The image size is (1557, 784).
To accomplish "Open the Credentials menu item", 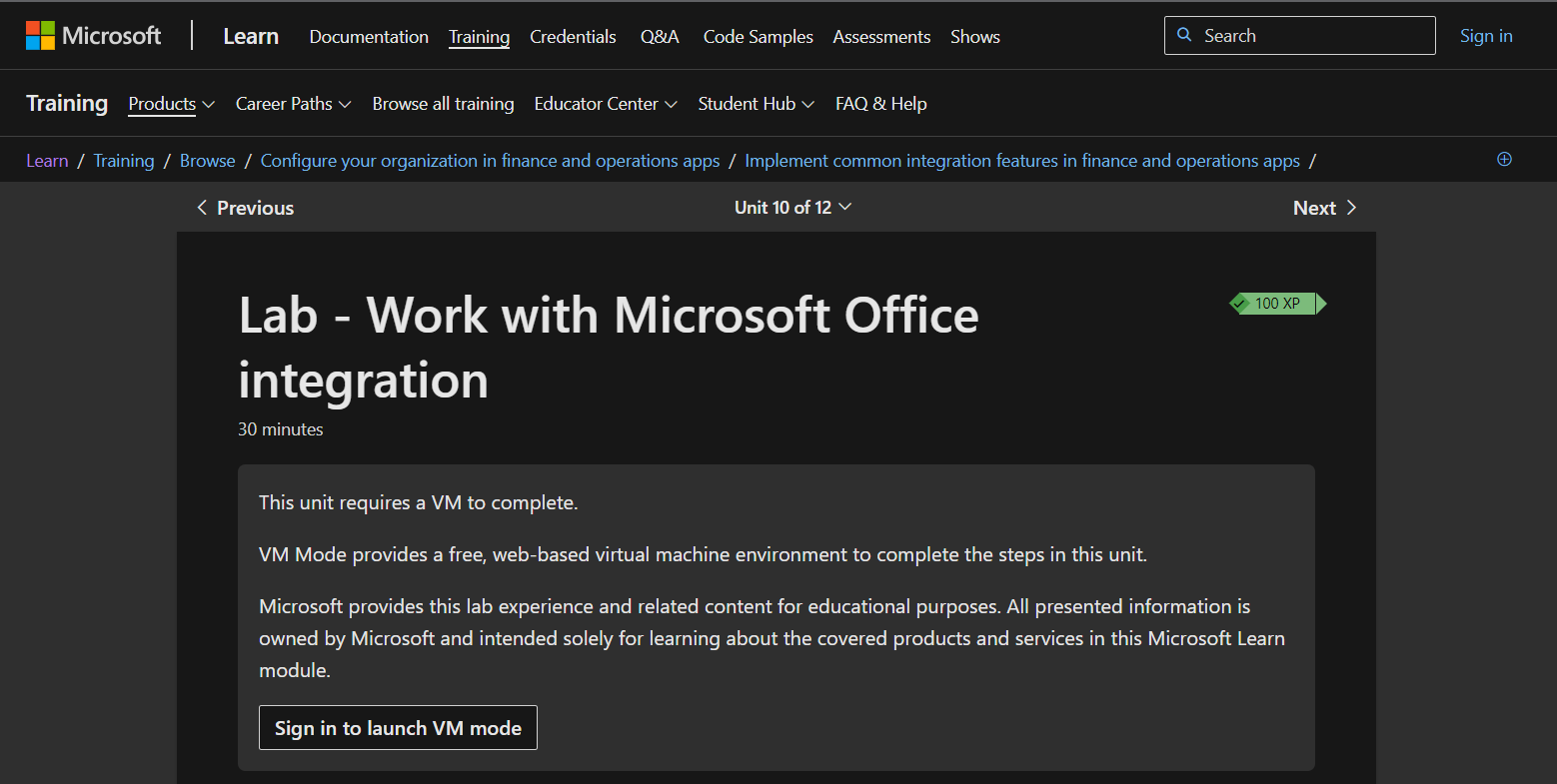I will [x=573, y=37].
